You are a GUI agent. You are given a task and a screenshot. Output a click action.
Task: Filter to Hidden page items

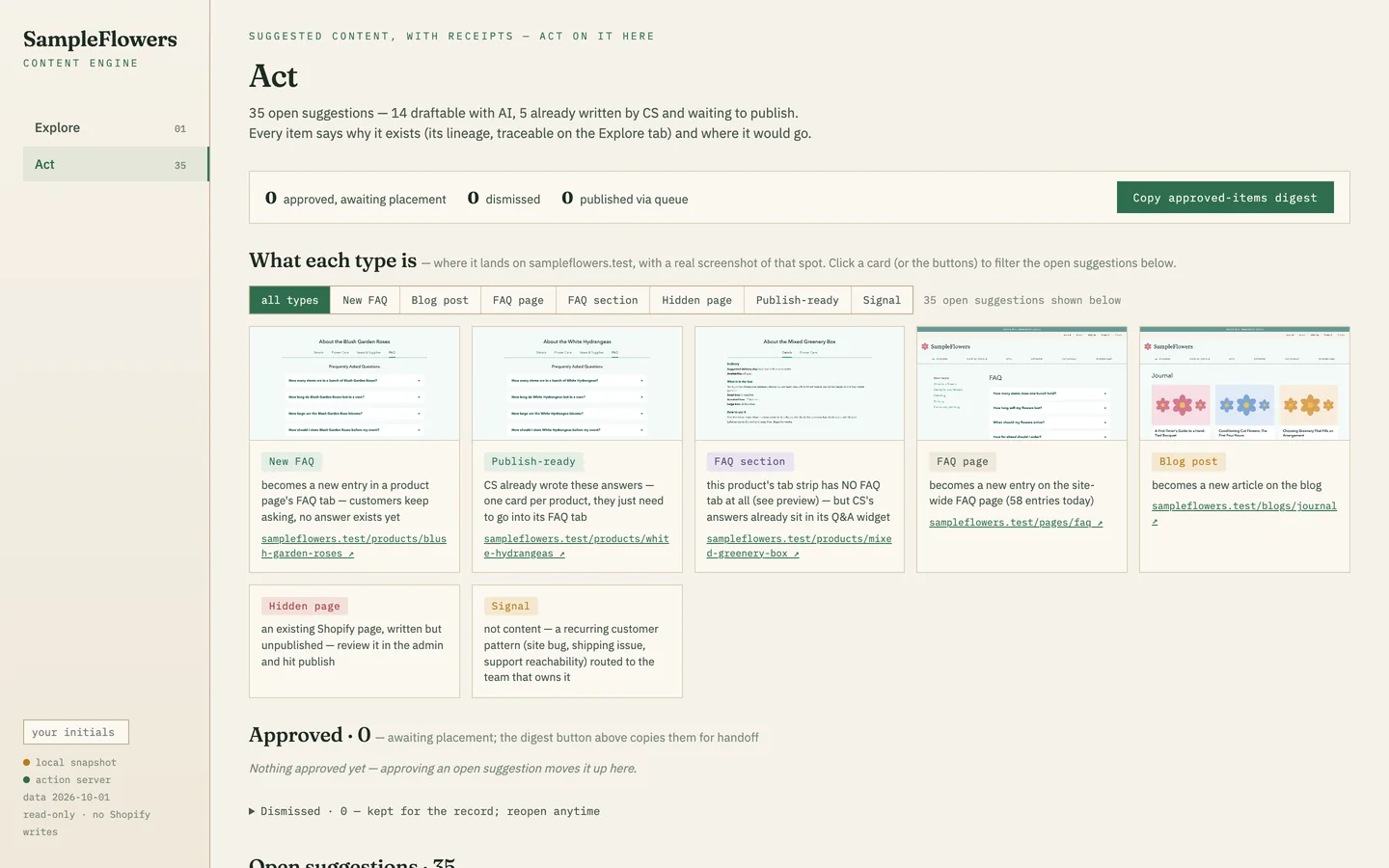[696, 300]
